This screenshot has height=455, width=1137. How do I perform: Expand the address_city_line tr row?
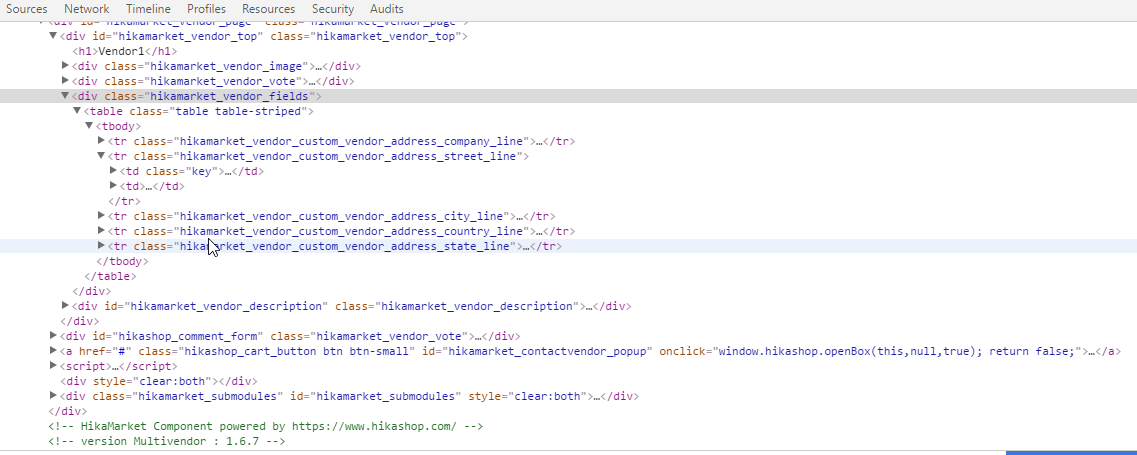point(102,216)
